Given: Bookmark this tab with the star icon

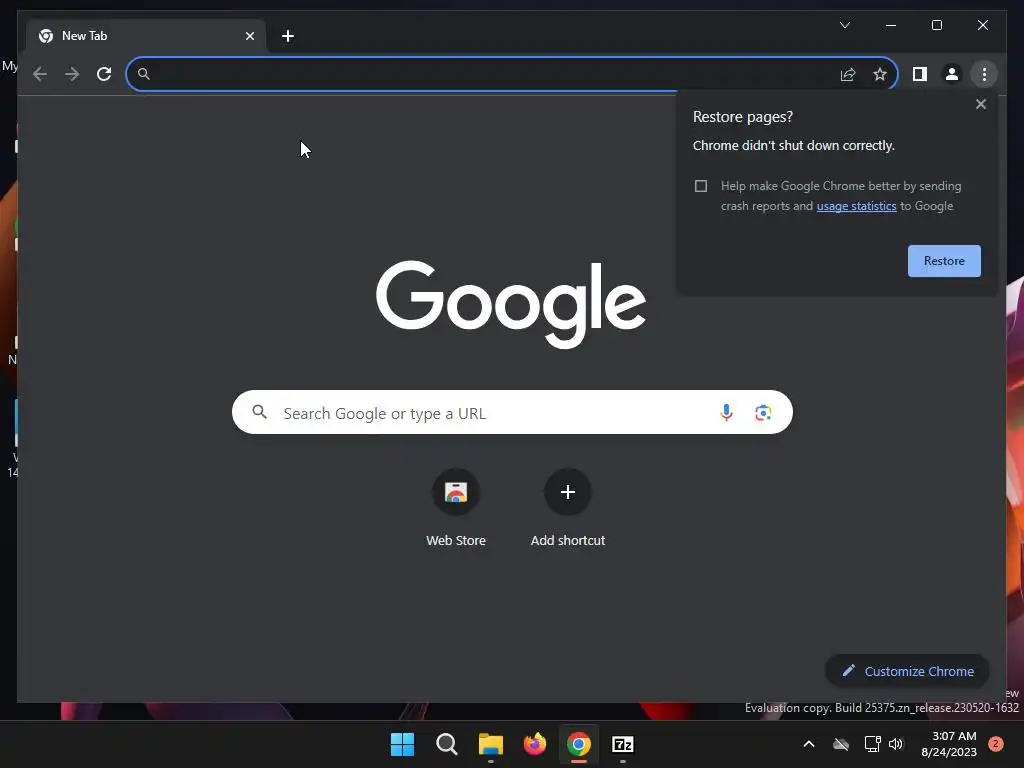Looking at the screenshot, I should (x=880, y=74).
